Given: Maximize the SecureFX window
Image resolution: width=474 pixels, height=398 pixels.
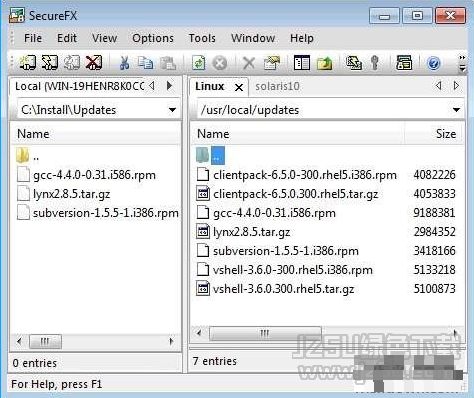Looking at the screenshot, I should tap(417, 16).
